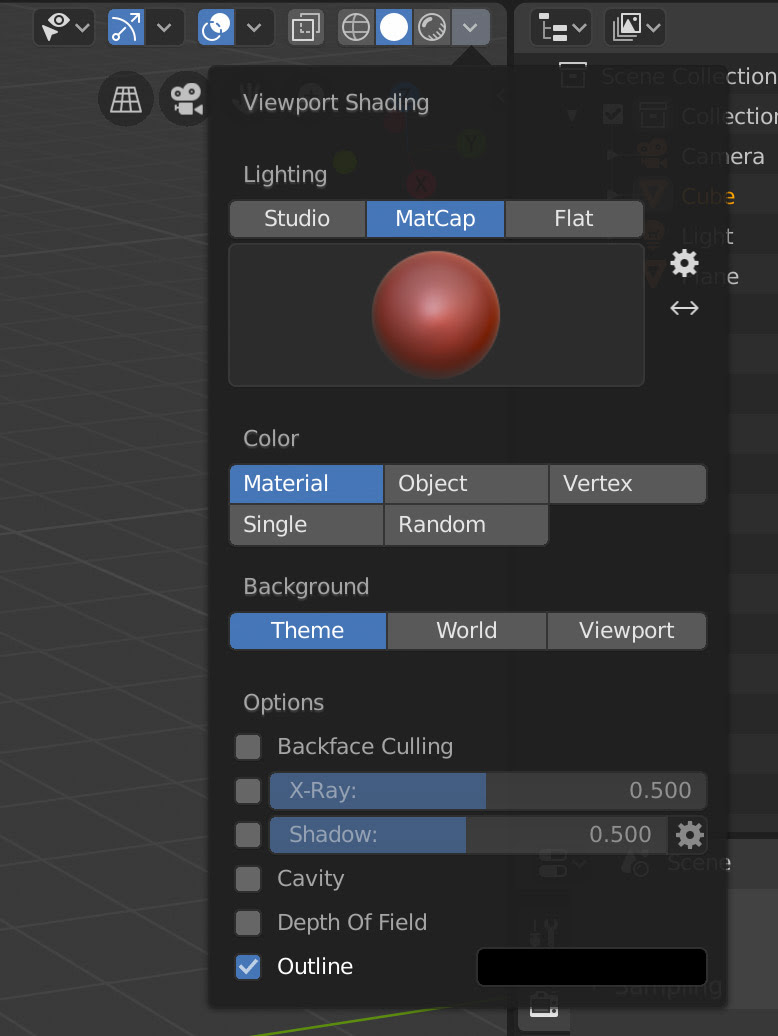Image resolution: width=778 pixels, height=1036 pixels.
Task: Enable Backface Culling checkbox
Action: pos(248,747)
